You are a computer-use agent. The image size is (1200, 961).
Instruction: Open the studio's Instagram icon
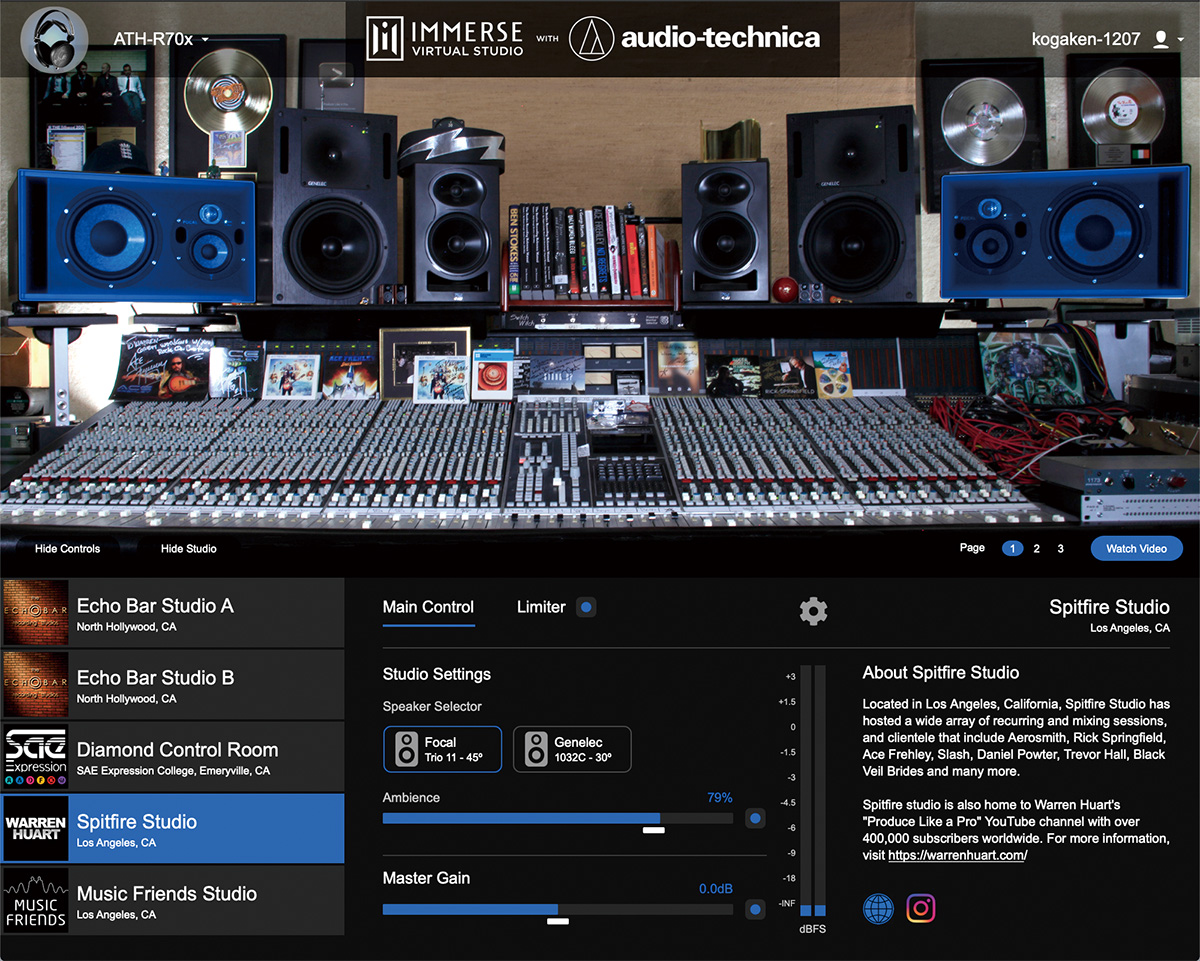(921, 909)
